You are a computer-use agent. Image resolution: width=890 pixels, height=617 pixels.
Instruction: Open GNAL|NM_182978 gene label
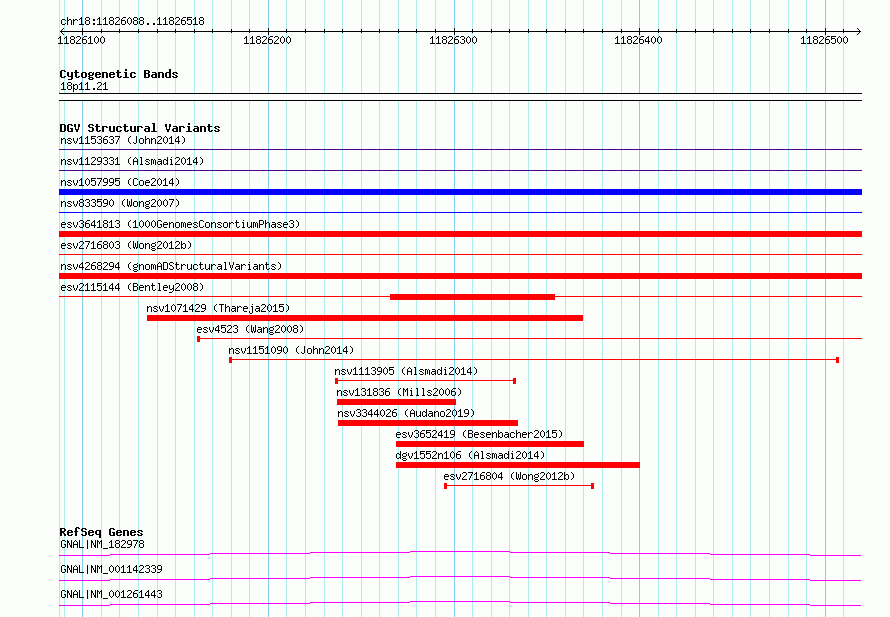coord(102,544)
